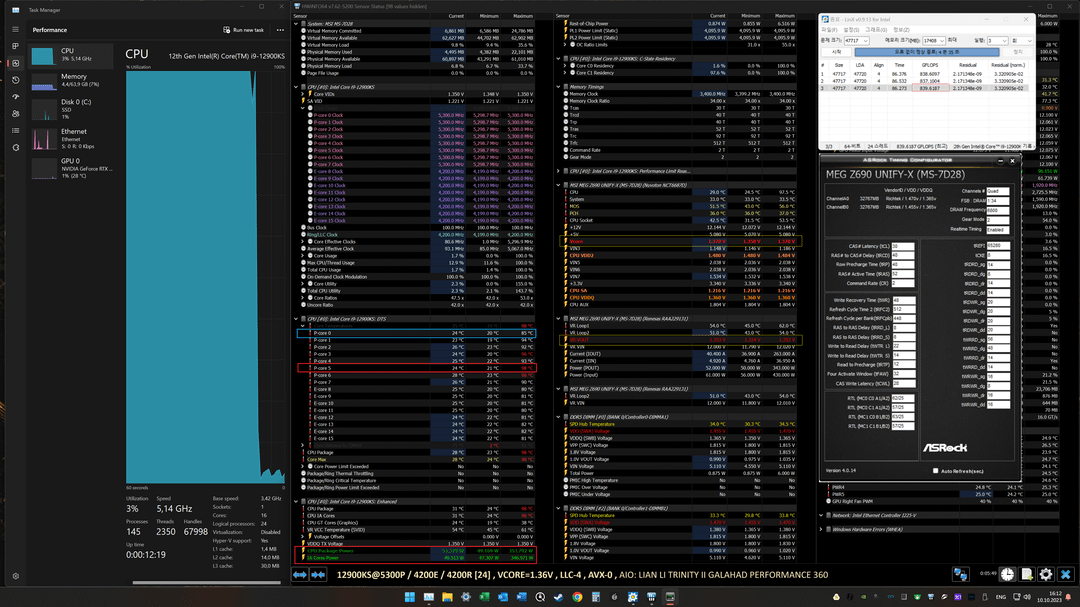The height and width of the screenshot is (607, 1080).
Task: Select Performance page icon in Task Manager sidebar
Action: (x=15, y=63)
